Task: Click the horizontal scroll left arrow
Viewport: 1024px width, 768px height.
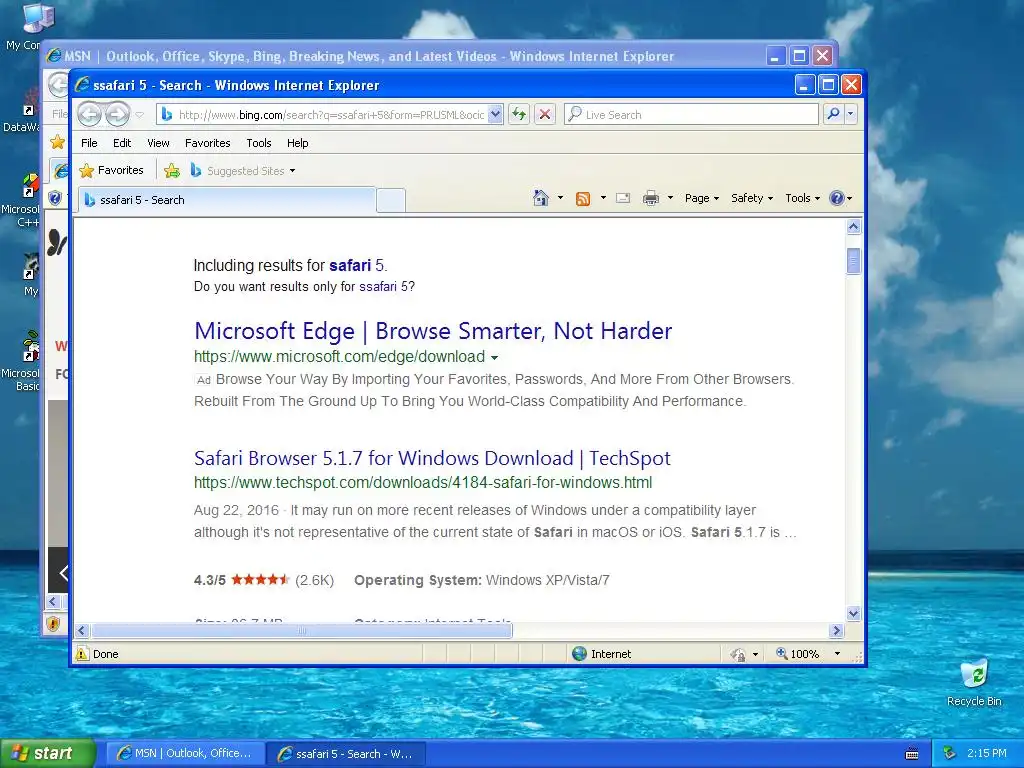Action: tap(82, 631)
